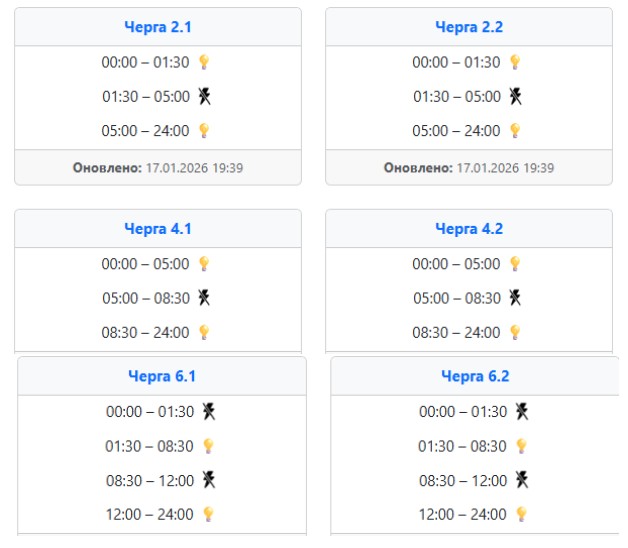Click the power-off icon beside 00:00 – 01:30 in Черга 6.1
Viewport: 628px width, 548px height.
[x=209, y=411]
